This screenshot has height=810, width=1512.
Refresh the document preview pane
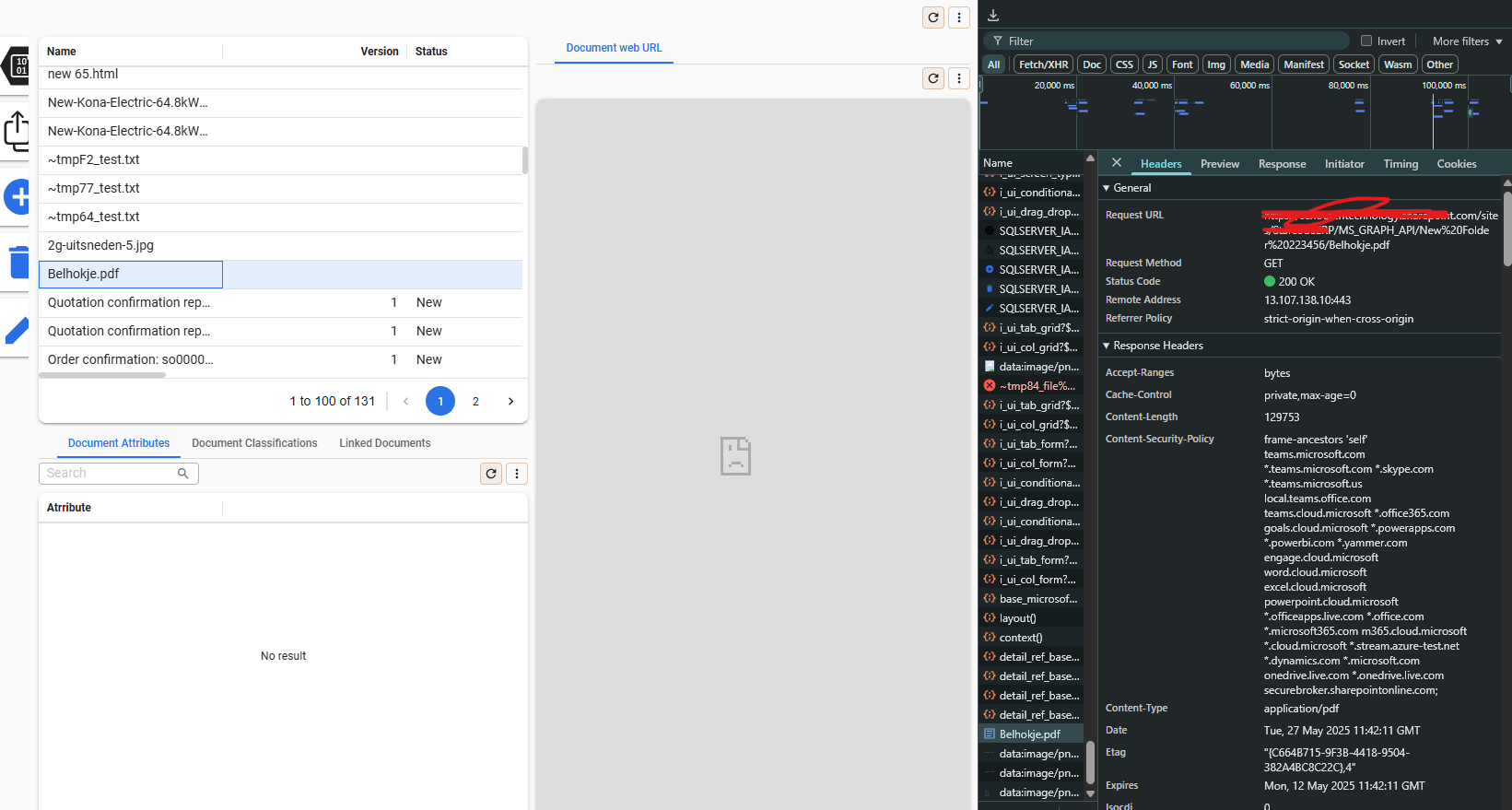pos(933,78)
